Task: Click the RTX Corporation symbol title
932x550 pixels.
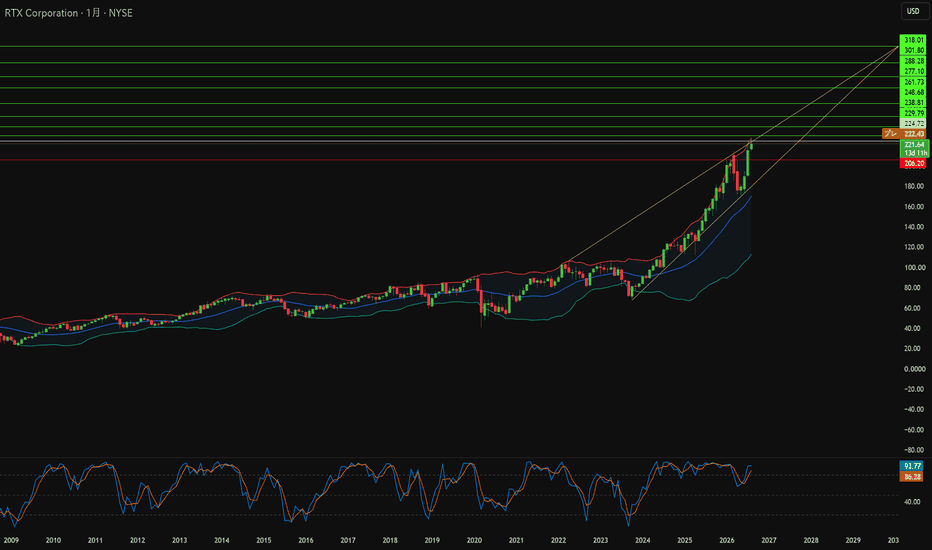Action: (41, 13)
